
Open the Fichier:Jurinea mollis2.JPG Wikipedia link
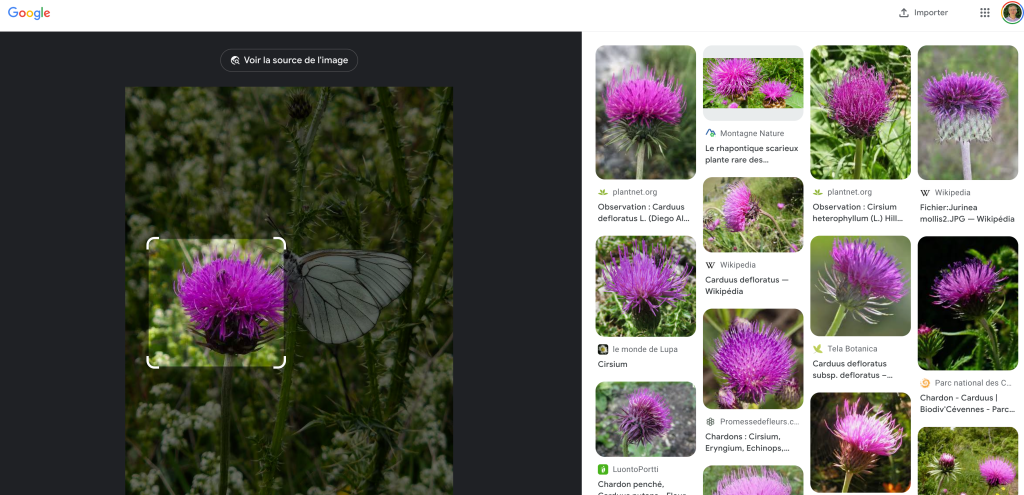[966, 213]
